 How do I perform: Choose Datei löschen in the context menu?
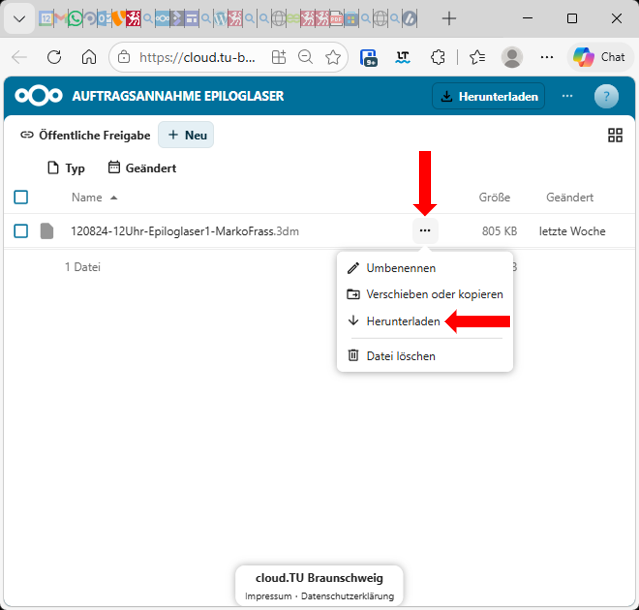[400, 355]
